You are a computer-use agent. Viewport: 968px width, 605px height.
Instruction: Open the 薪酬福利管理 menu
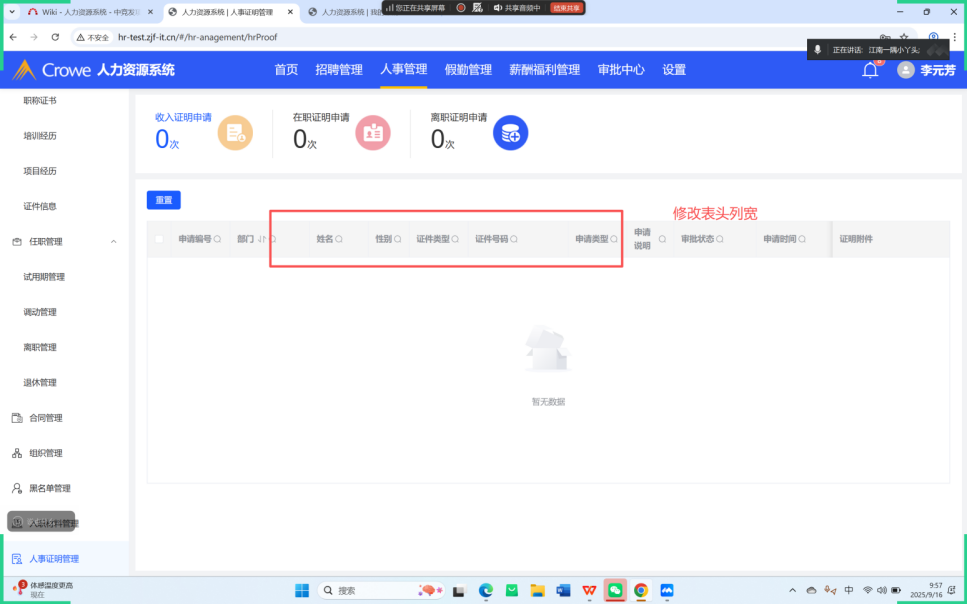pyautogui.click(x=544, y=70)
